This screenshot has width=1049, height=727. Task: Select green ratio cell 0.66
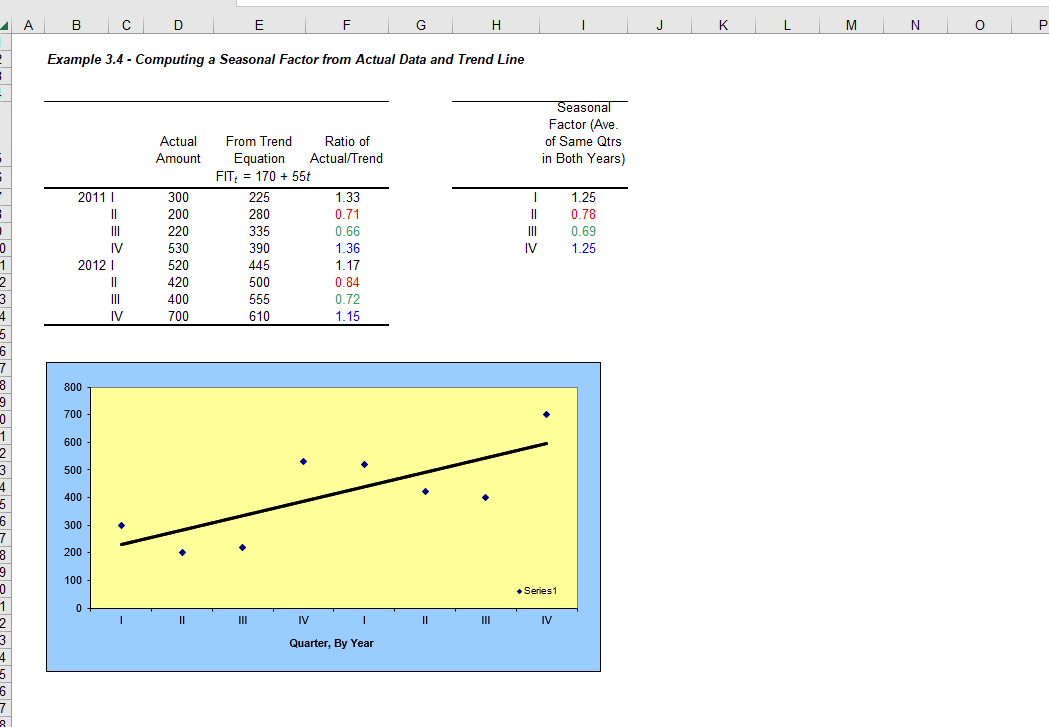[x=347, y=231]
